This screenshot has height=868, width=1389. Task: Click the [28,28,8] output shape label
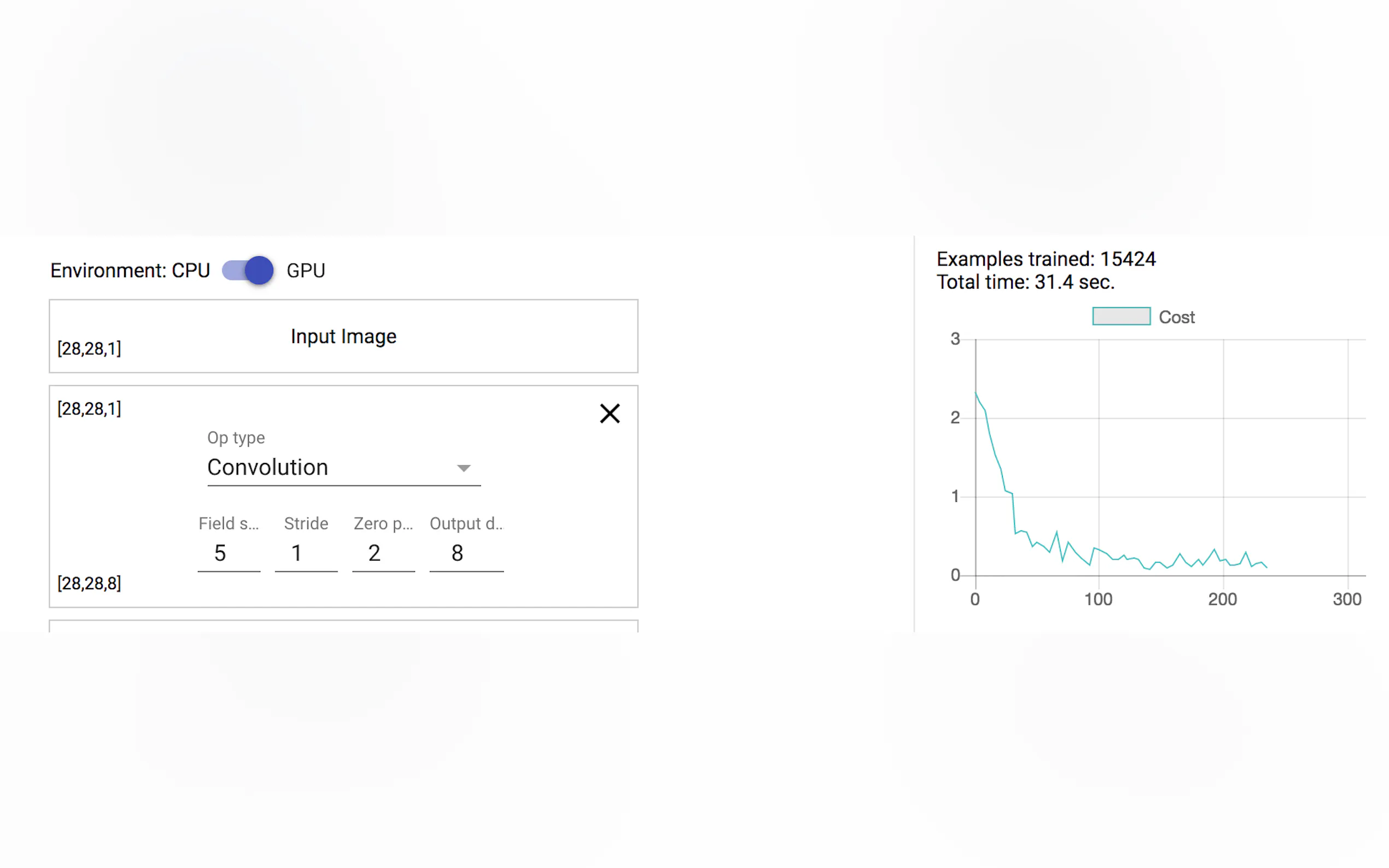click(89, 584)
